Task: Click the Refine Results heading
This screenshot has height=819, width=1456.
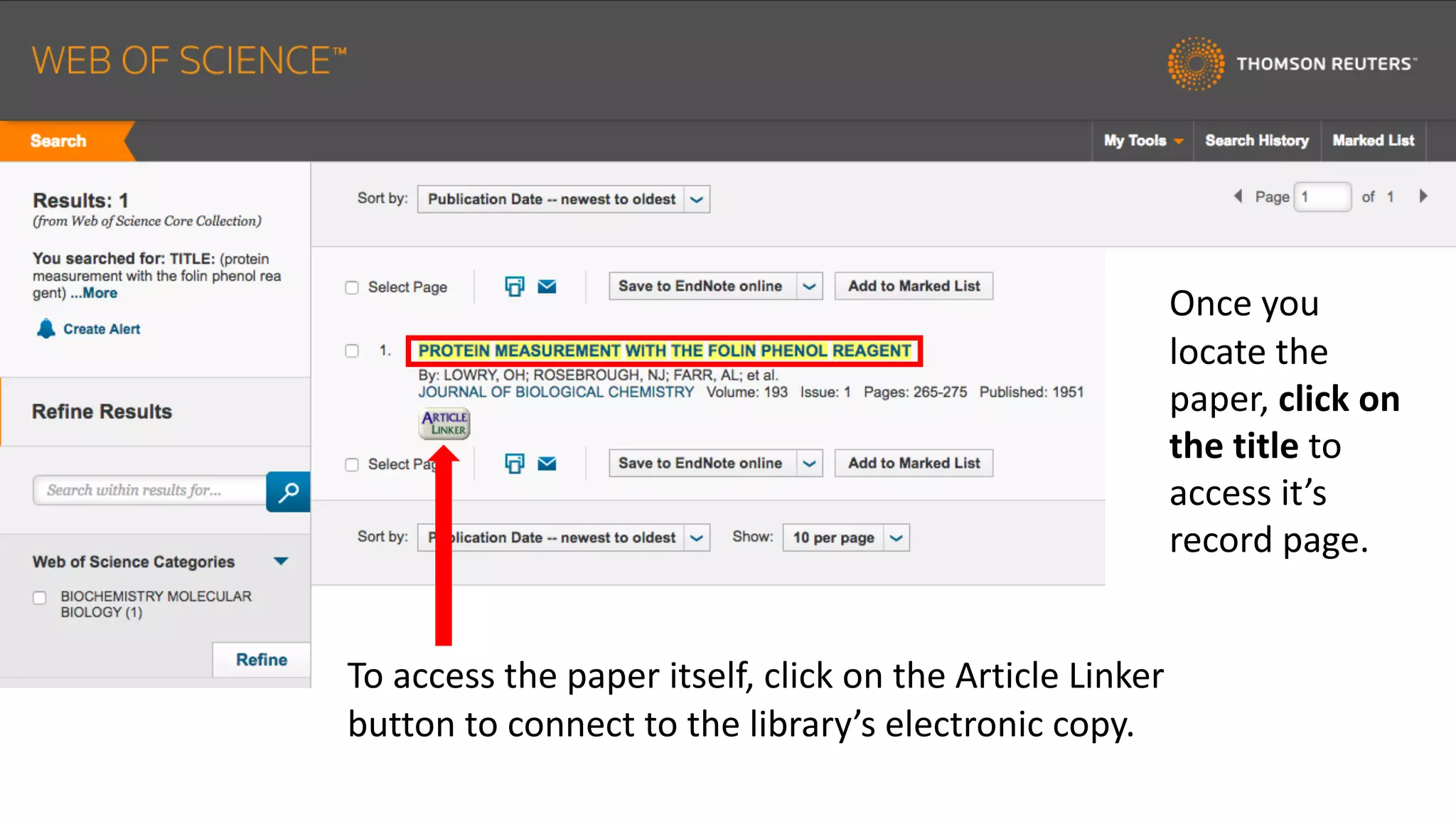Action: 102,412
